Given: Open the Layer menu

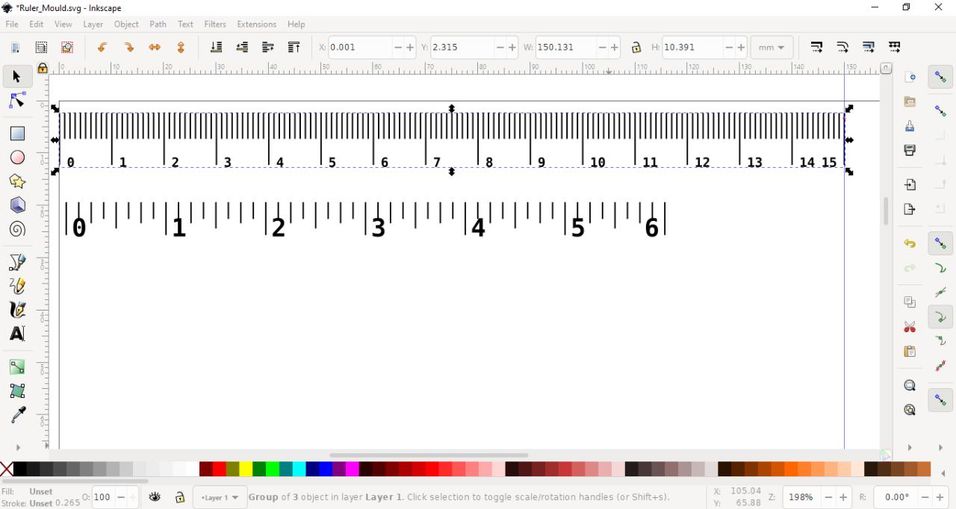Looking at the screenshot, I should [93, 24].
